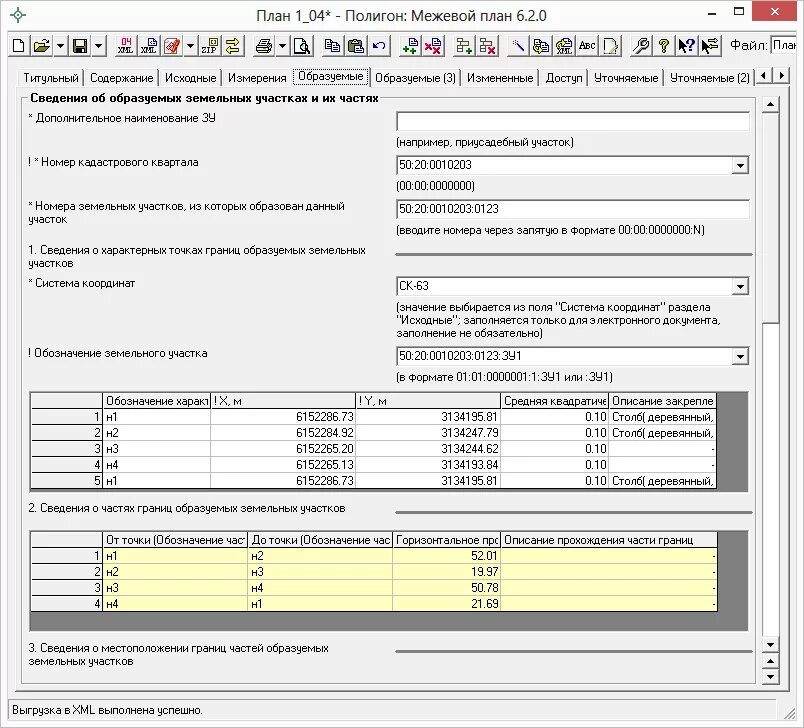Click the Y value 3134193.84 for н4

(428, 464)
